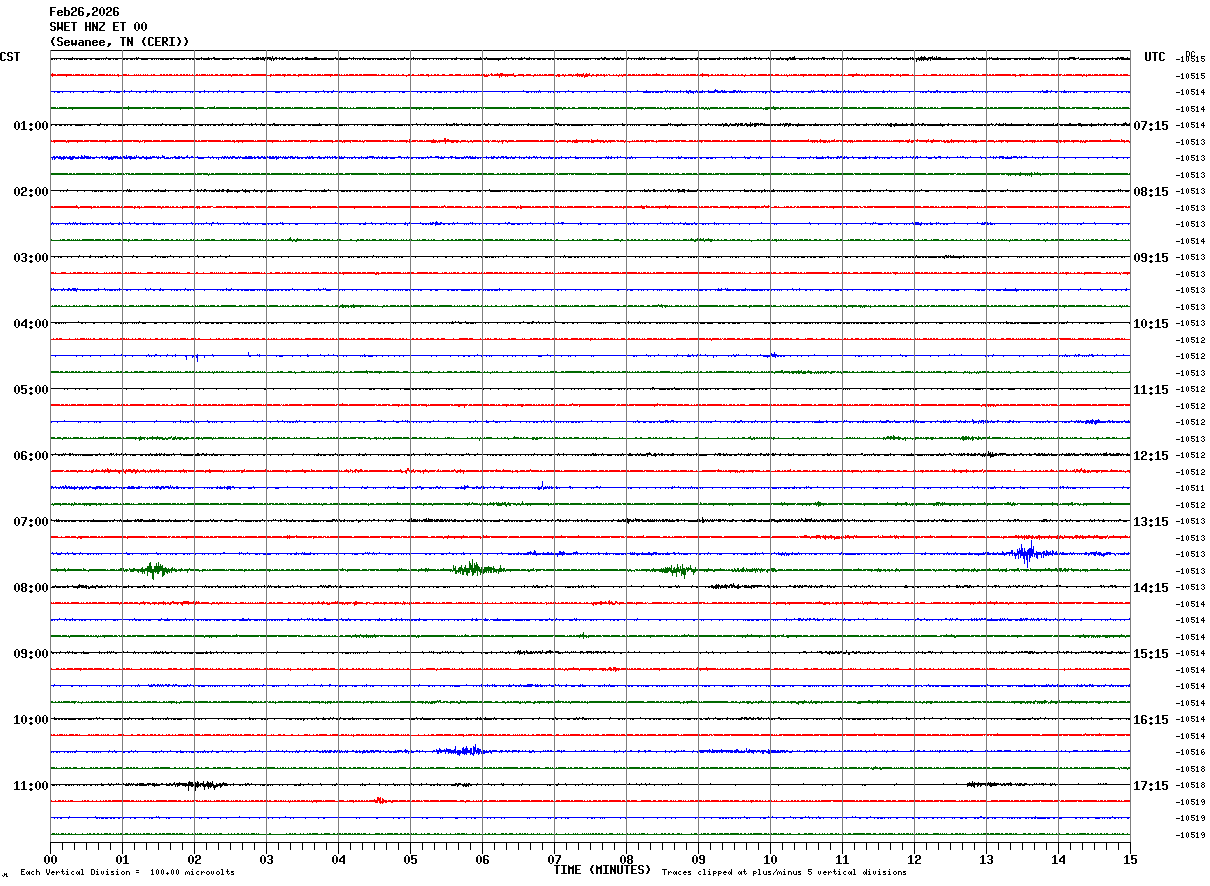Click the traces clipped note at bottom
The image size is (1210, 886).
click(784, 873)
